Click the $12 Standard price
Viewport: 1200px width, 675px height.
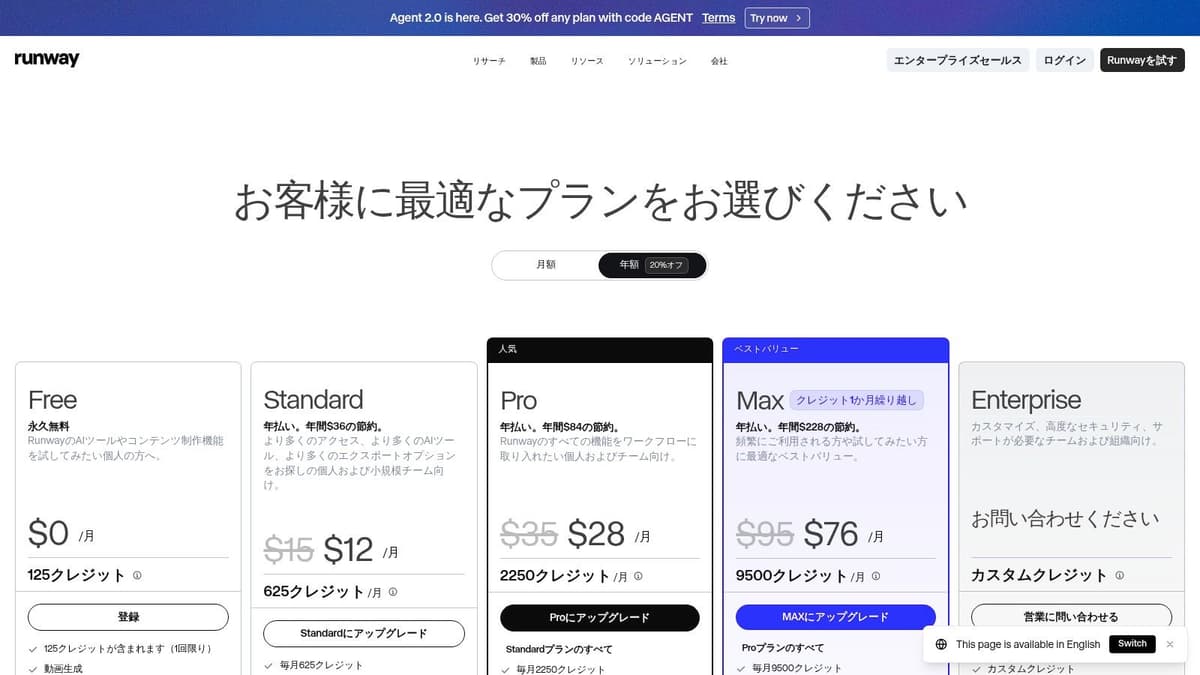[x=348, y=549]
